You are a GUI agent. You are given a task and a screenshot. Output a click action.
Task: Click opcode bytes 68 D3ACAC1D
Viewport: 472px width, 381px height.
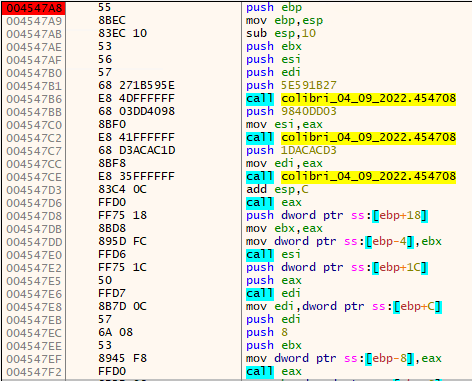click(x=137, y=150)
